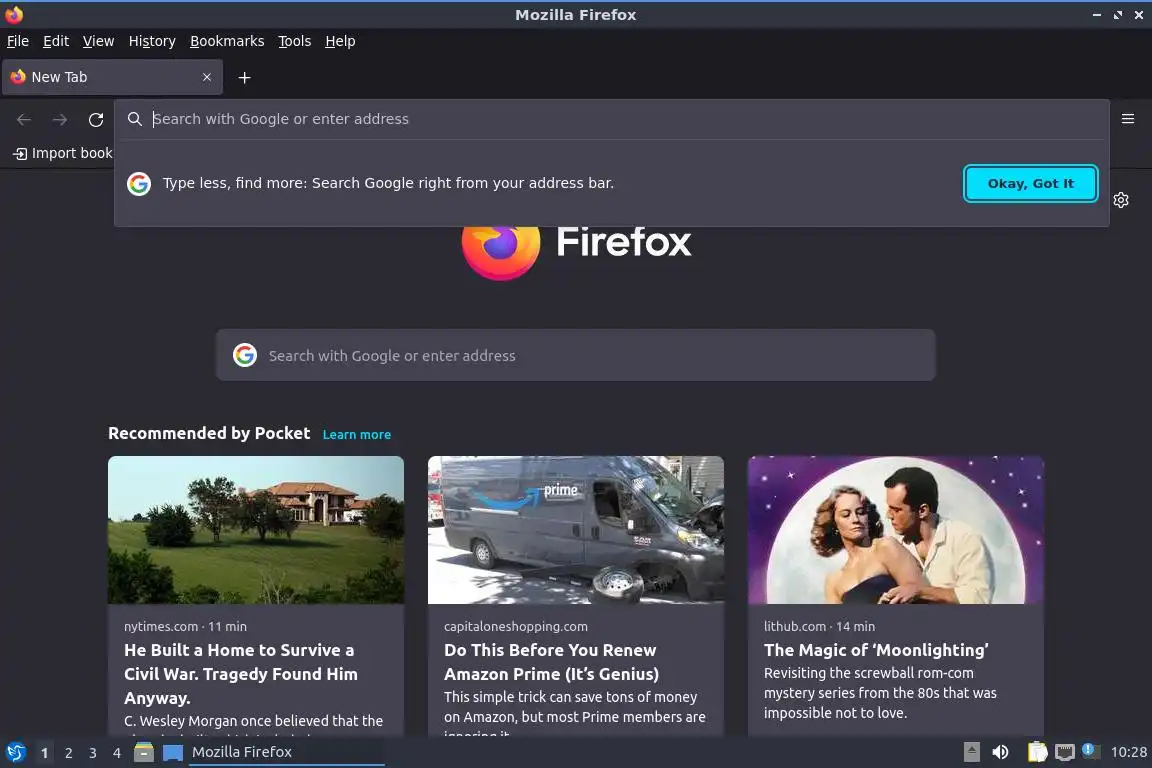Open the Tools menu

[x=295, y=41]
